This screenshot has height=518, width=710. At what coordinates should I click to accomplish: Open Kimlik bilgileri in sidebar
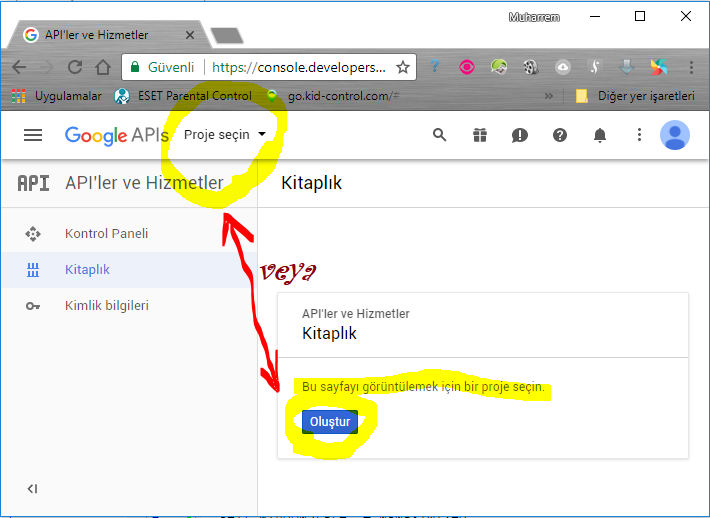pos(129,306)
